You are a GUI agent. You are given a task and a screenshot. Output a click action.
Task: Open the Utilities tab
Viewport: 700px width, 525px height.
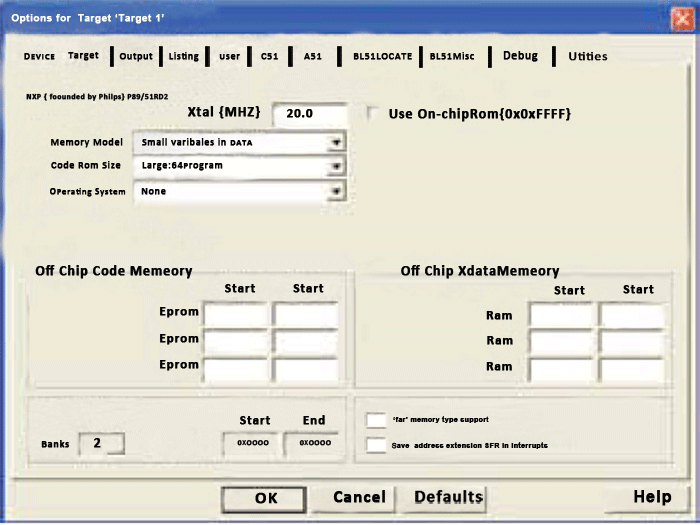click(588, 56)
